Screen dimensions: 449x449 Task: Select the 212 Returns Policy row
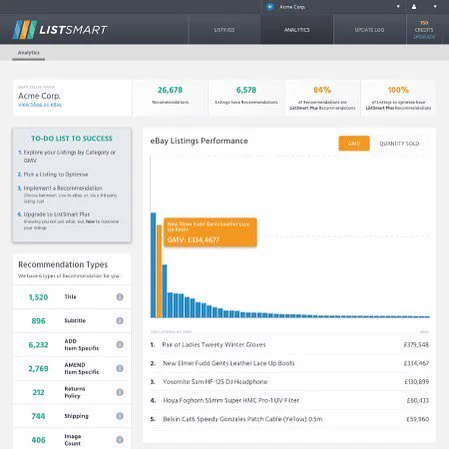tap(72, 392)
